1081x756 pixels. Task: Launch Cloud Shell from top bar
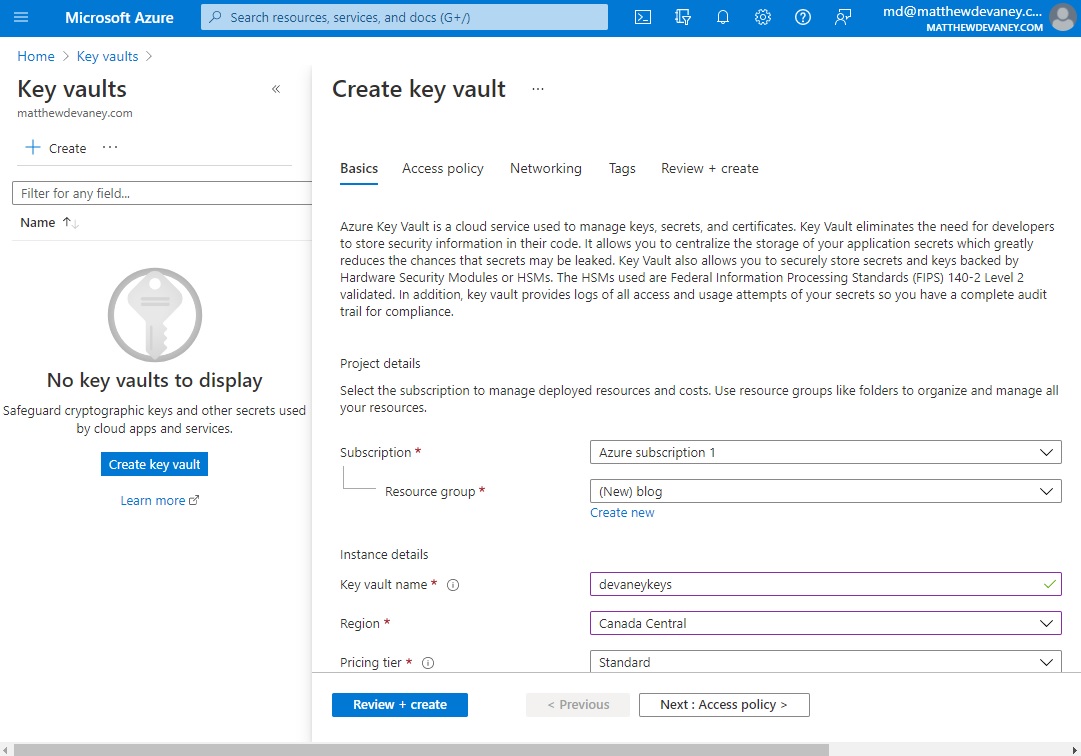644,17
